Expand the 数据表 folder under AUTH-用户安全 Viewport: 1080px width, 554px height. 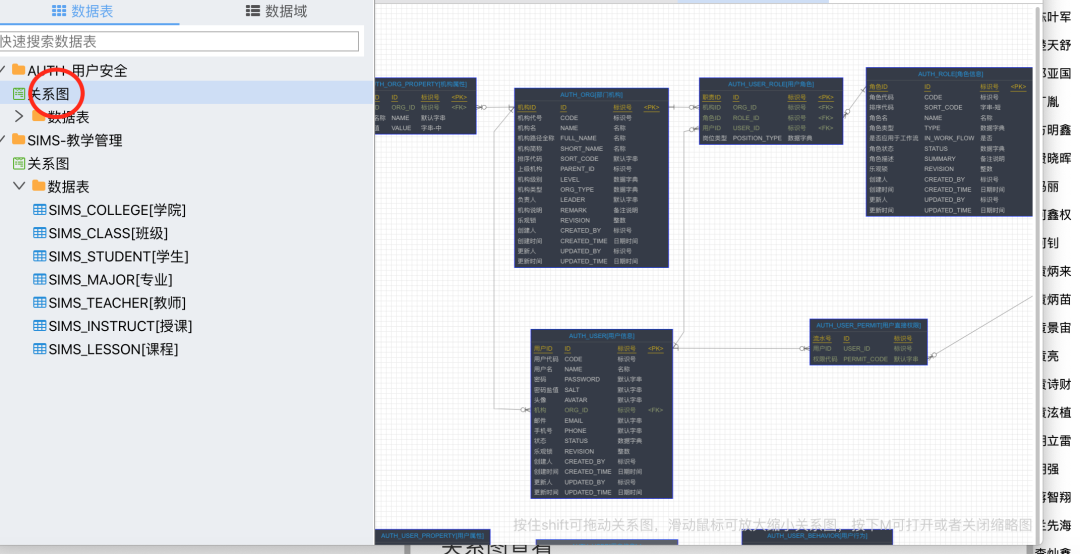(19, 116)
